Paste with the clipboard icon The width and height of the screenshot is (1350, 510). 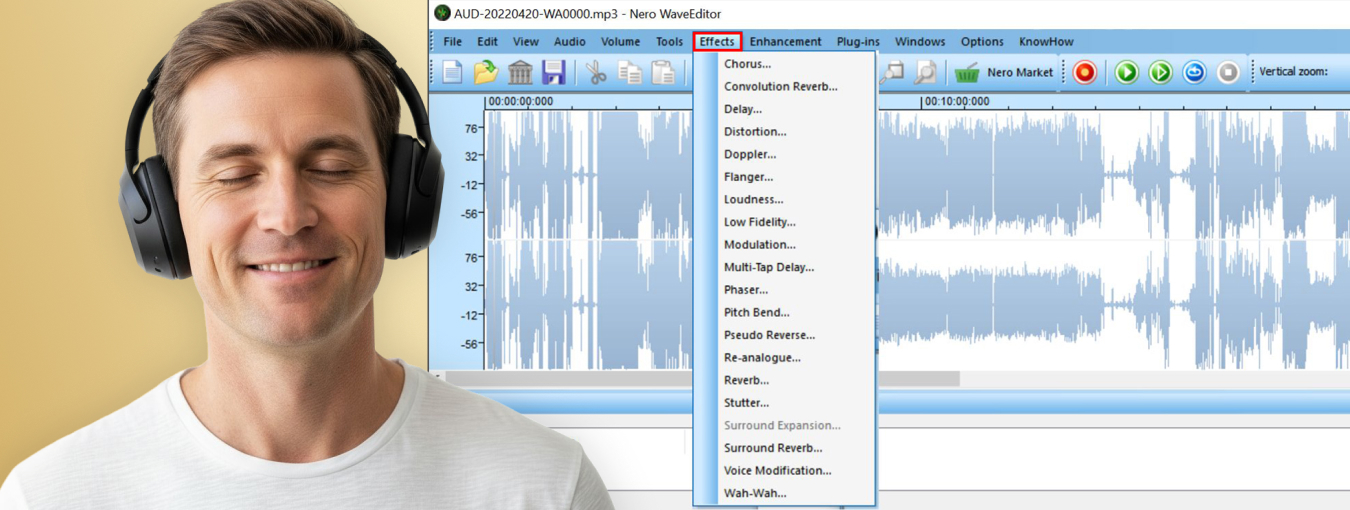(x=663, y=72)
